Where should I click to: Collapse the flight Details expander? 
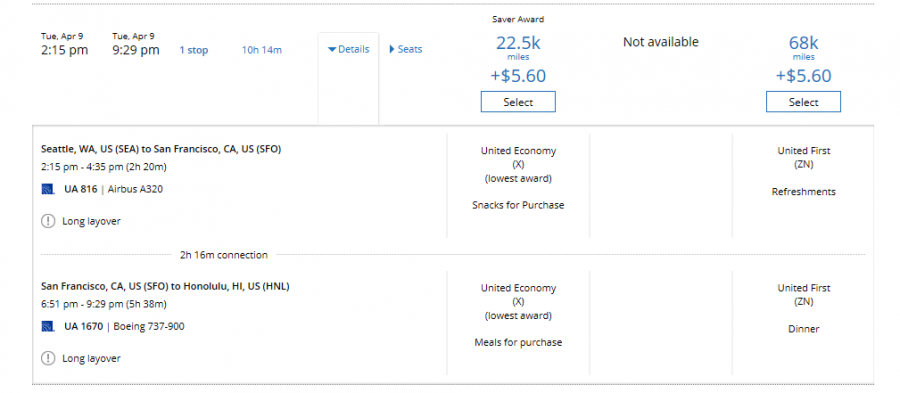coord(348,49)
